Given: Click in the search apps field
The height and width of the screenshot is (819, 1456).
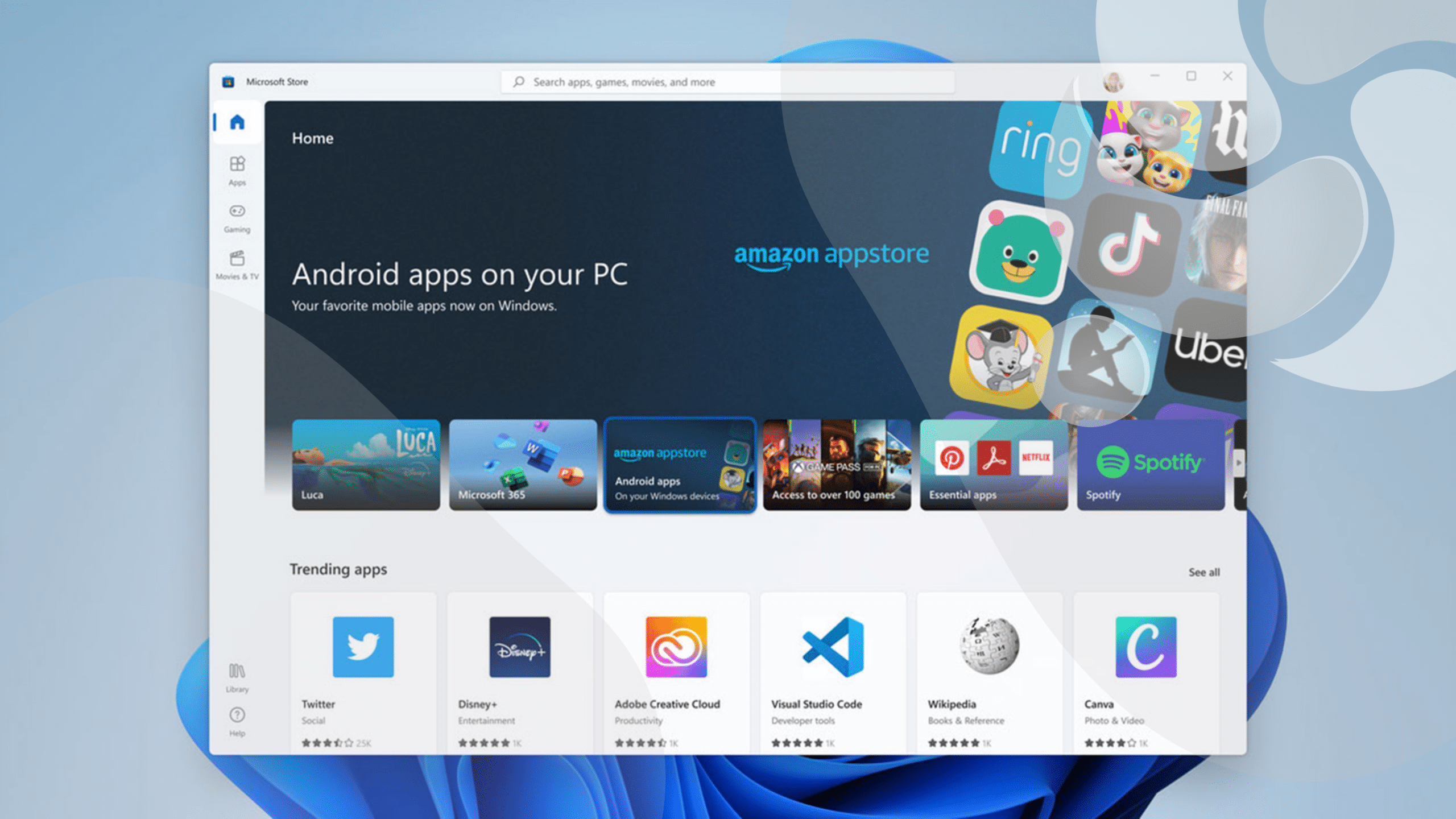Looking at the screenshot, I should 727,81.
